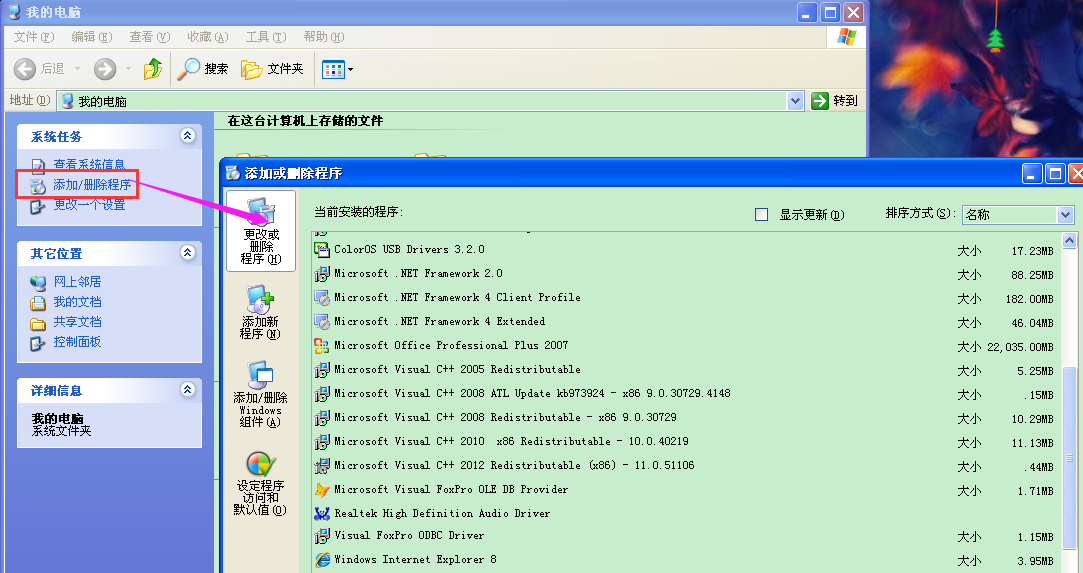
Task: Click the program list scroll up arrow
Action: [1069, 240]
